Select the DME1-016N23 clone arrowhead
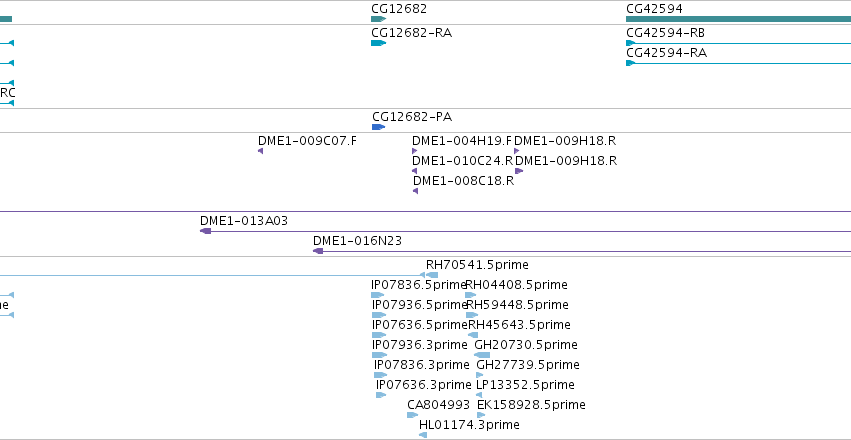This screenshot has height=440, width=851. tap(318, 251)
